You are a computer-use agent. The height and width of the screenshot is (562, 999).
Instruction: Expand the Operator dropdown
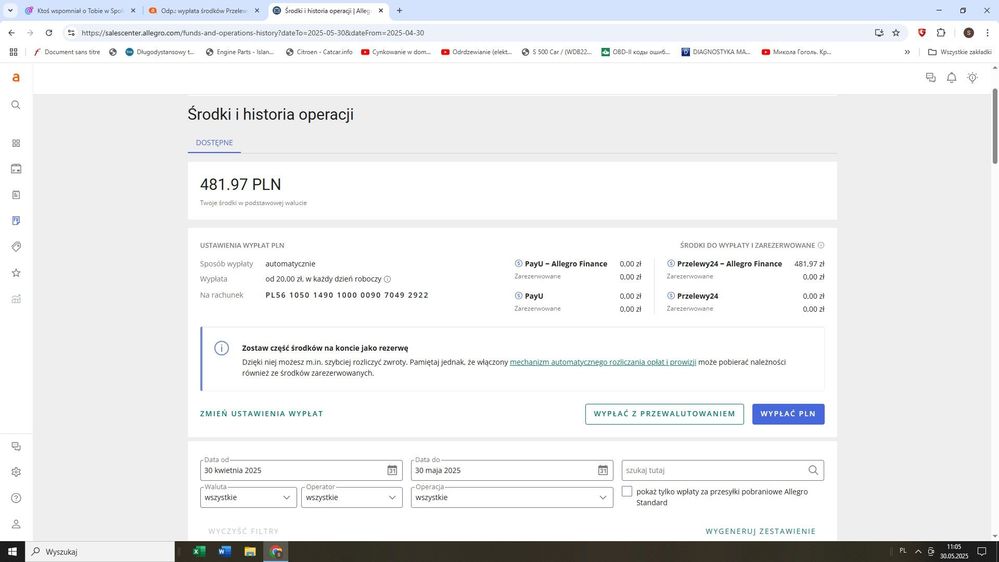coord(352,498)
